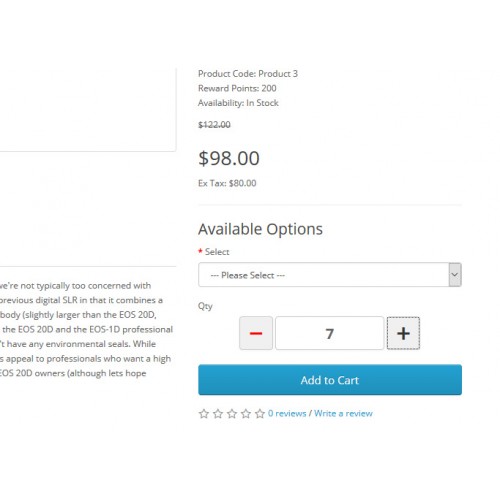Image resolution: width=500 pixels, height=500 pixels.
Task: Click the "Ex Tax: $80.00" text
Action: (x=227, y=183)
